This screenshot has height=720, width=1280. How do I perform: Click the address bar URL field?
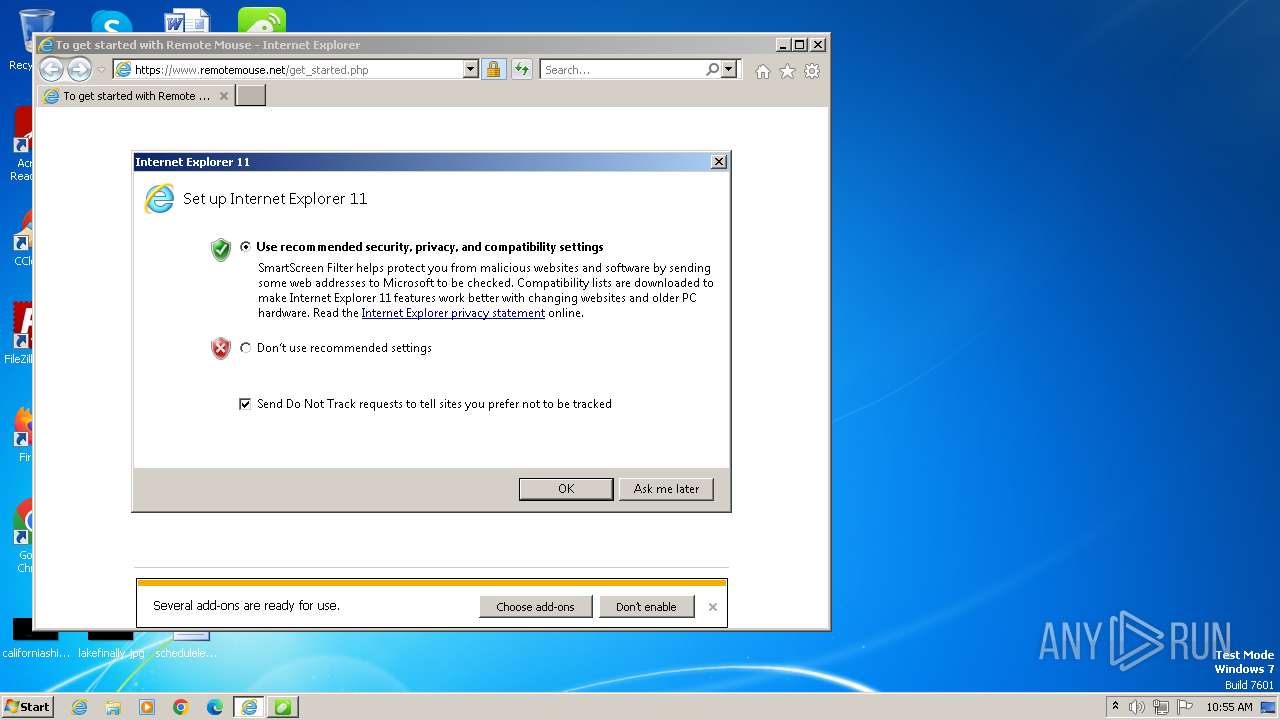pos(297,70)
